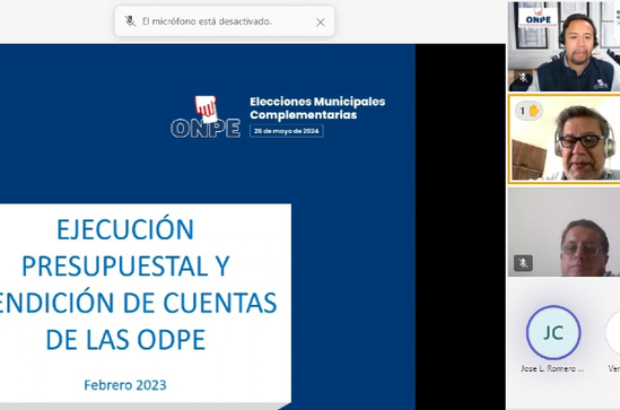Click the raised hand badge numbered 1
This screenshot has width=620, height=410.
(x=529, y=111)
